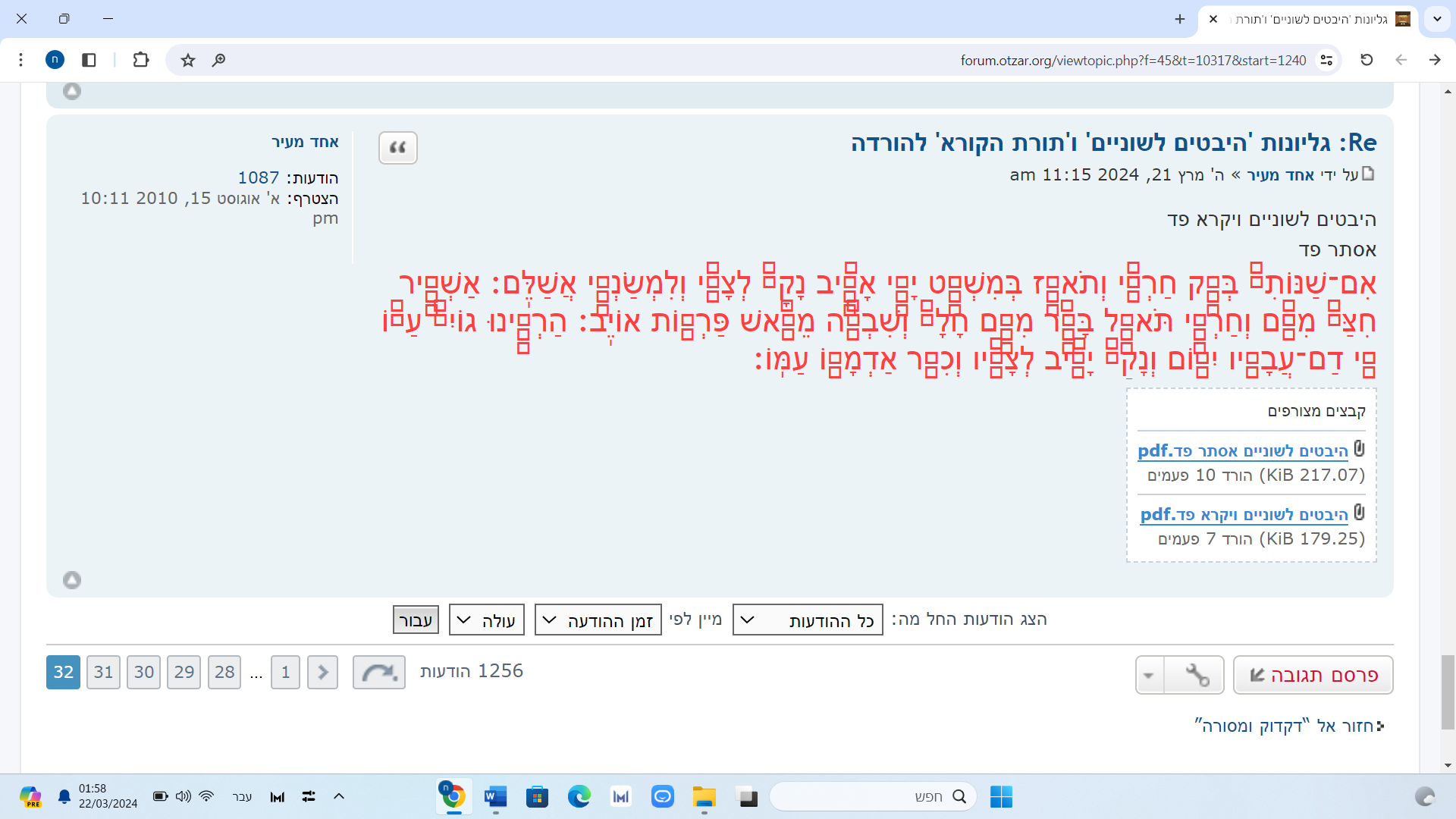Viewport: 1456px width, 819px height.
Task: Click inside the Windows taskbar search box
Action: (872, 796)
